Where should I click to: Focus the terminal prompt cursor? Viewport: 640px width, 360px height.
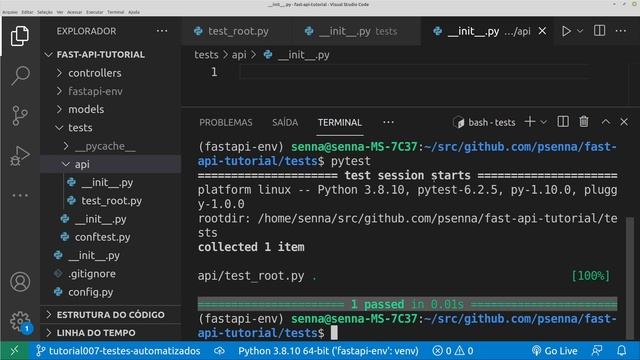click(x=334, y=333)
